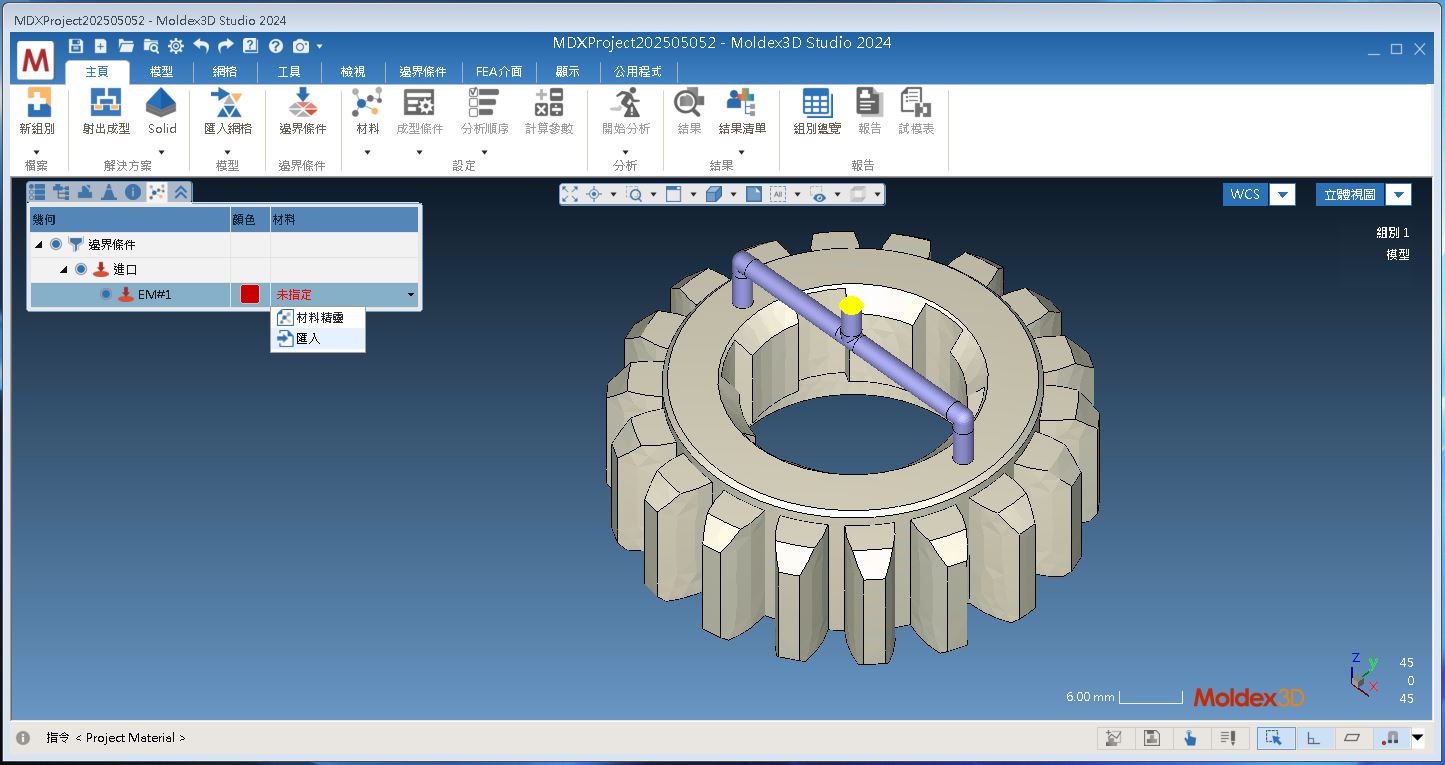1445x765 pixels.
Task: Expand the Solid dropdown arrow
Action: (161, 152)
